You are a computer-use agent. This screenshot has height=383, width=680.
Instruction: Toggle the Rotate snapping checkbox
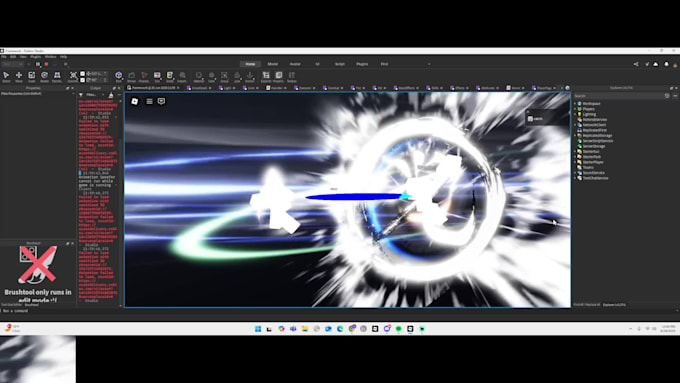(82, 80)
